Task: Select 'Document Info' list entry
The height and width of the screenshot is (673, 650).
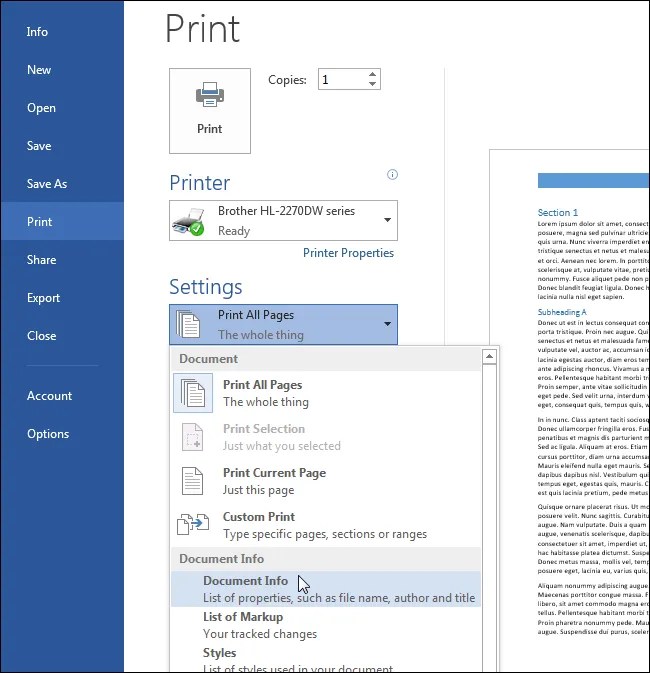Action: [326, 589]
